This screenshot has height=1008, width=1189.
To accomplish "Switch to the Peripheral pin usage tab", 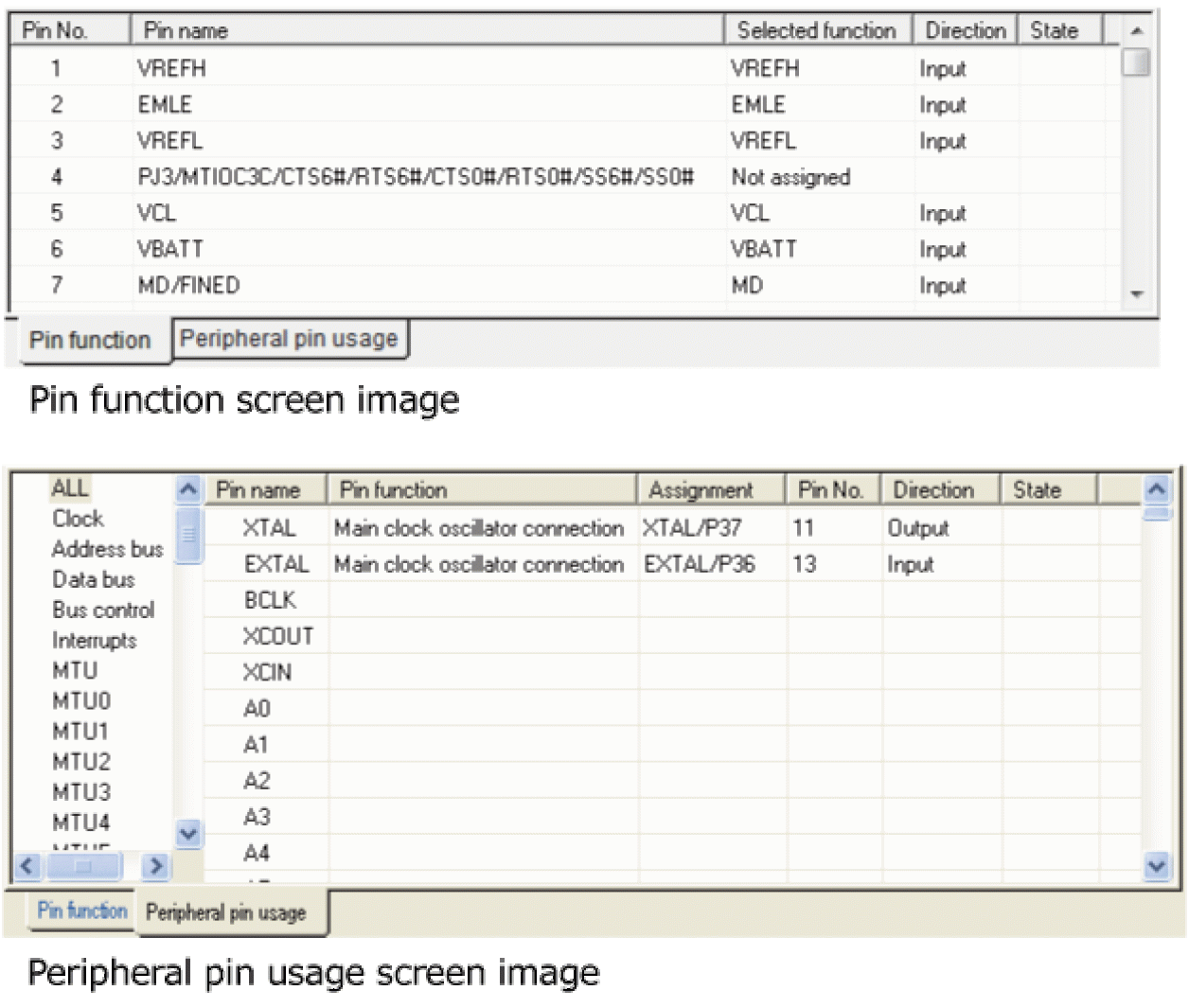I will [x=289, y=339].
